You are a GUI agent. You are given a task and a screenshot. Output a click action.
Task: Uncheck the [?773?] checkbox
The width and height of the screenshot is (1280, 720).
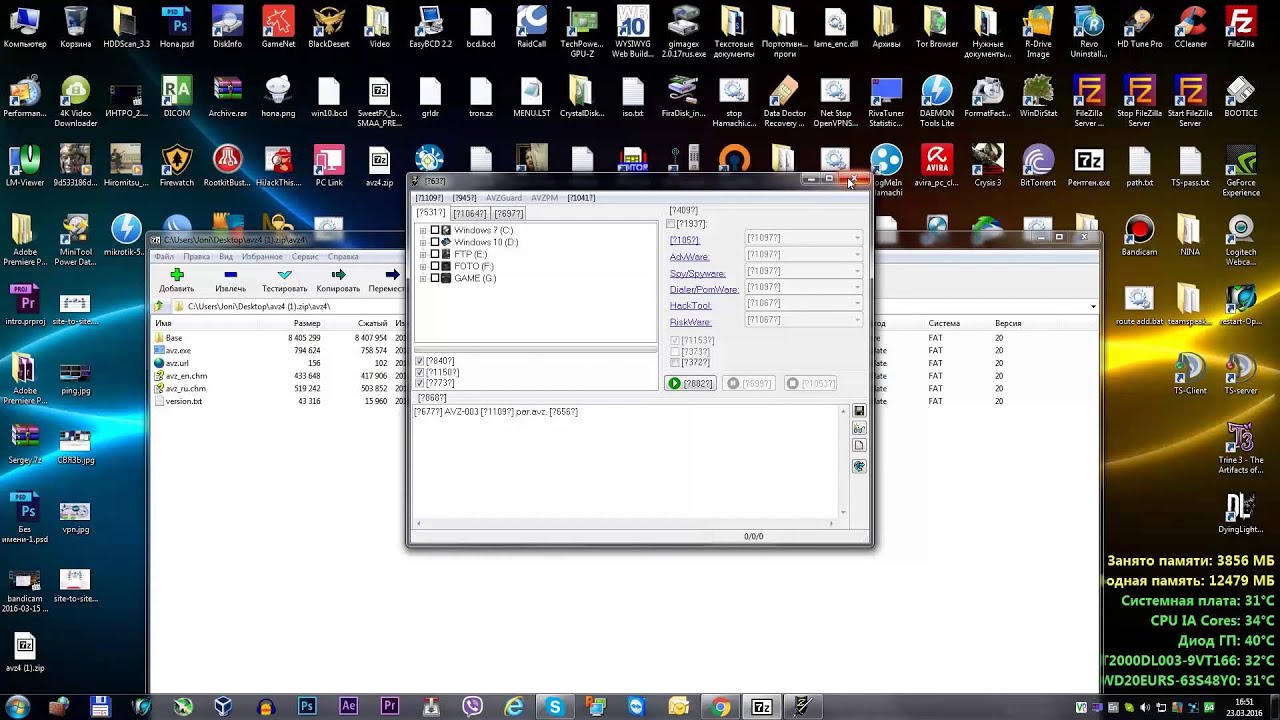[420, 383]
